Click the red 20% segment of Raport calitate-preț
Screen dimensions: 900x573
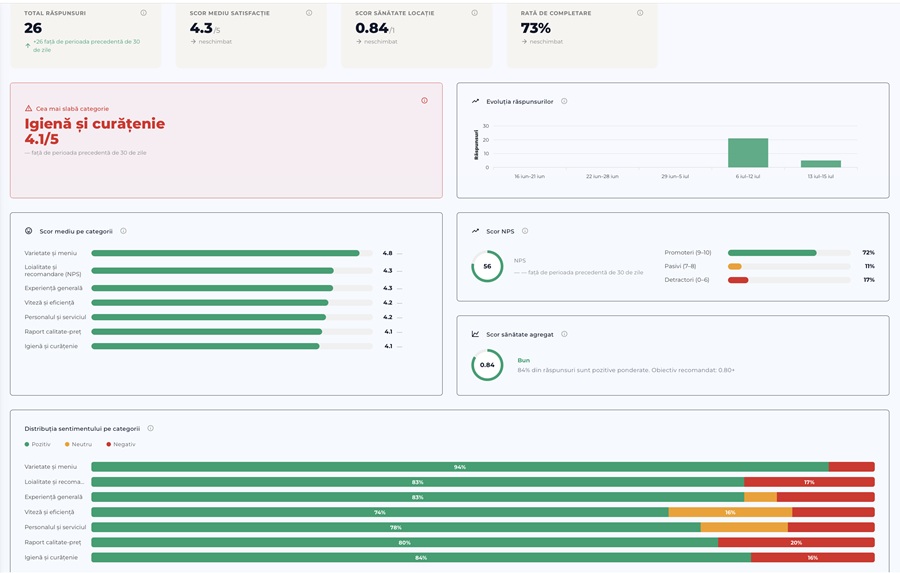tap(796, 542)
